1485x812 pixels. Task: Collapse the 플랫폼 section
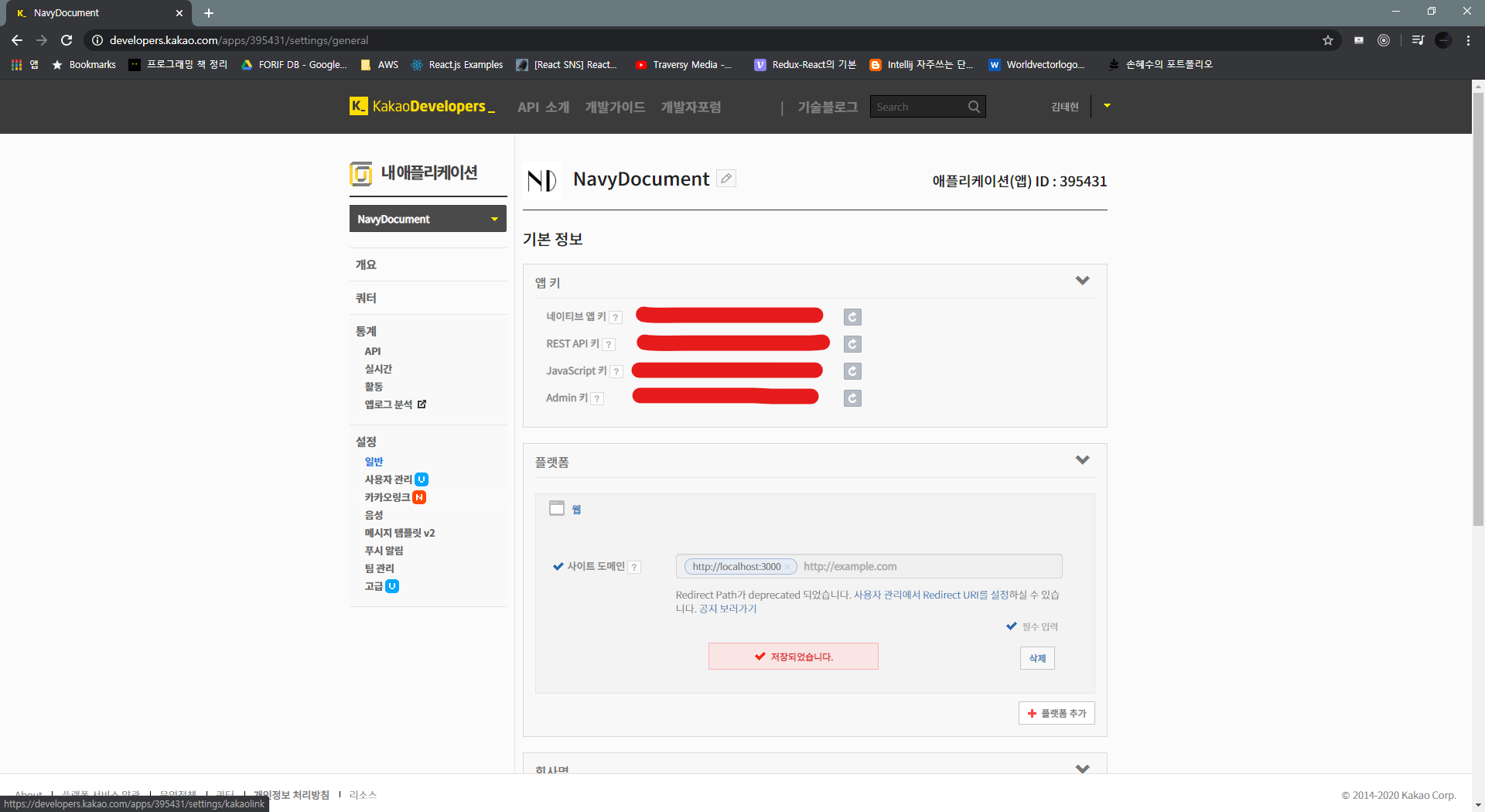coord(1082,460)
